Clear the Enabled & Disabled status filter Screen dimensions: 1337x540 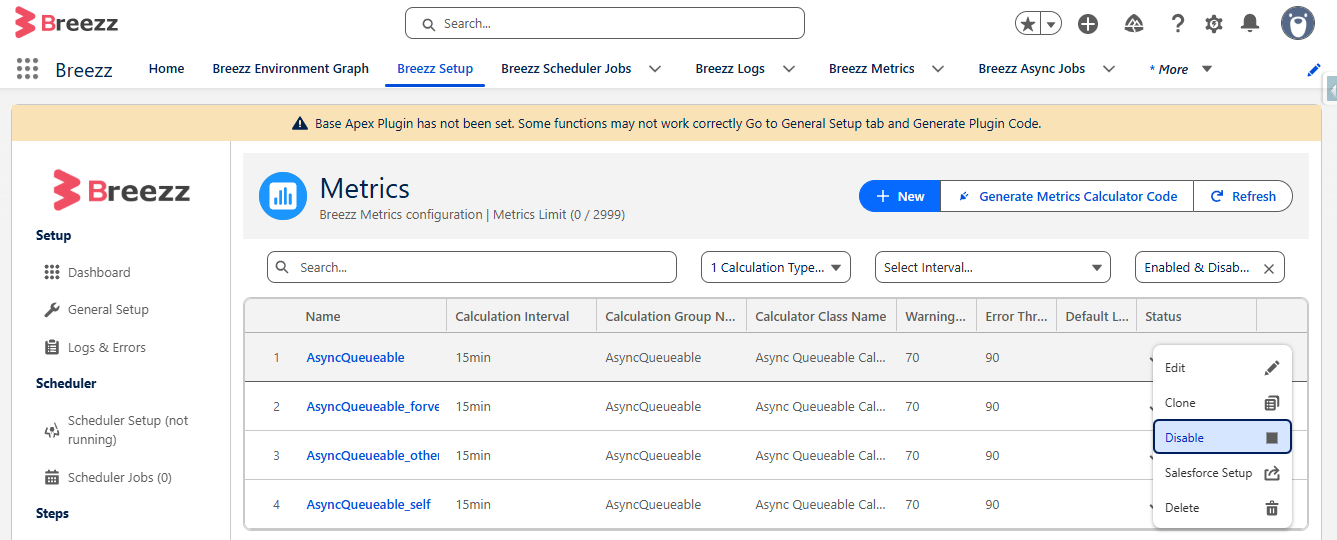1269,268
